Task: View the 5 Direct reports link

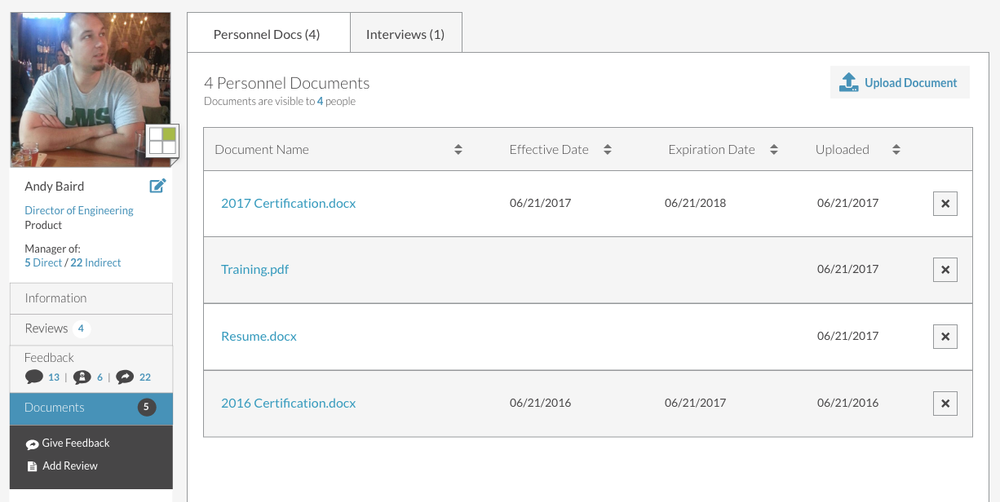Action: [x=43, y=263]
